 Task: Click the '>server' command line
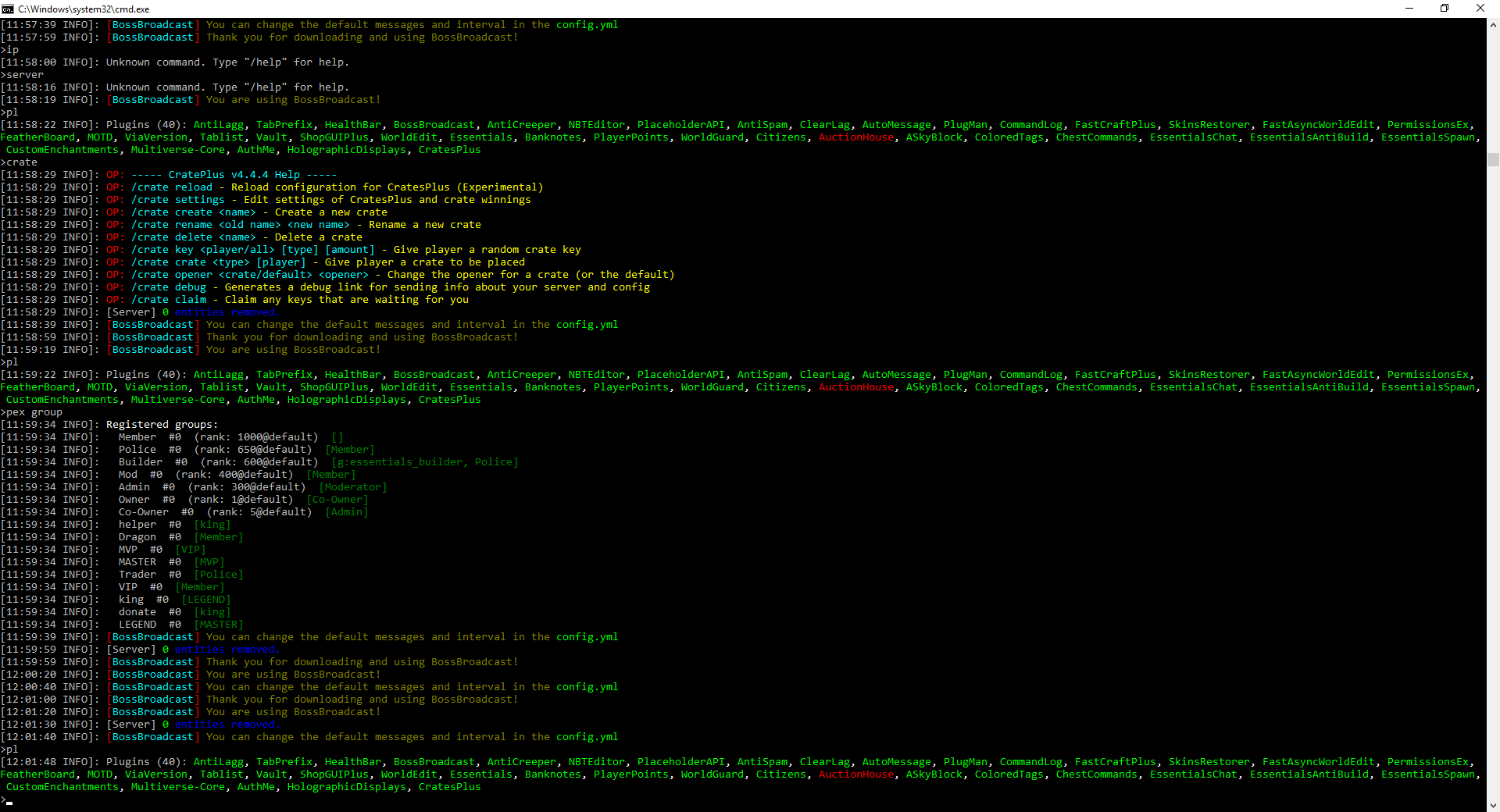(x=22, y=75)
